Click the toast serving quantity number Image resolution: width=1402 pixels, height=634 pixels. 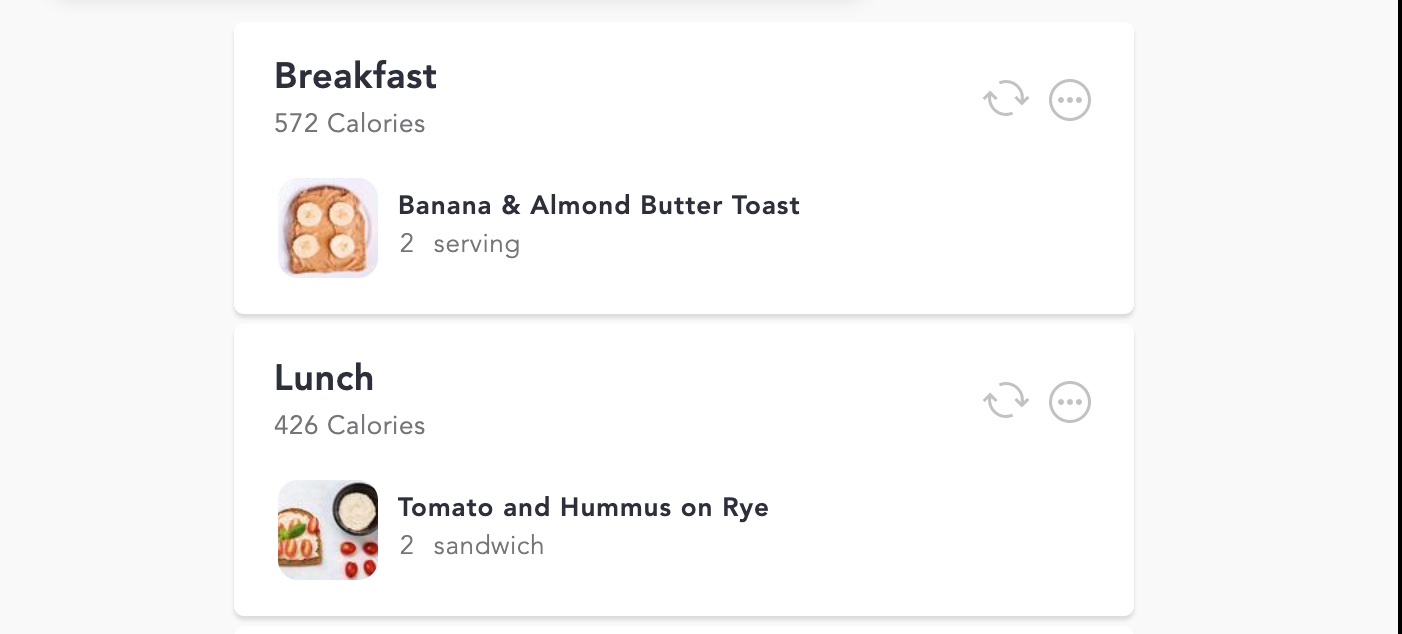coord(406,244)
